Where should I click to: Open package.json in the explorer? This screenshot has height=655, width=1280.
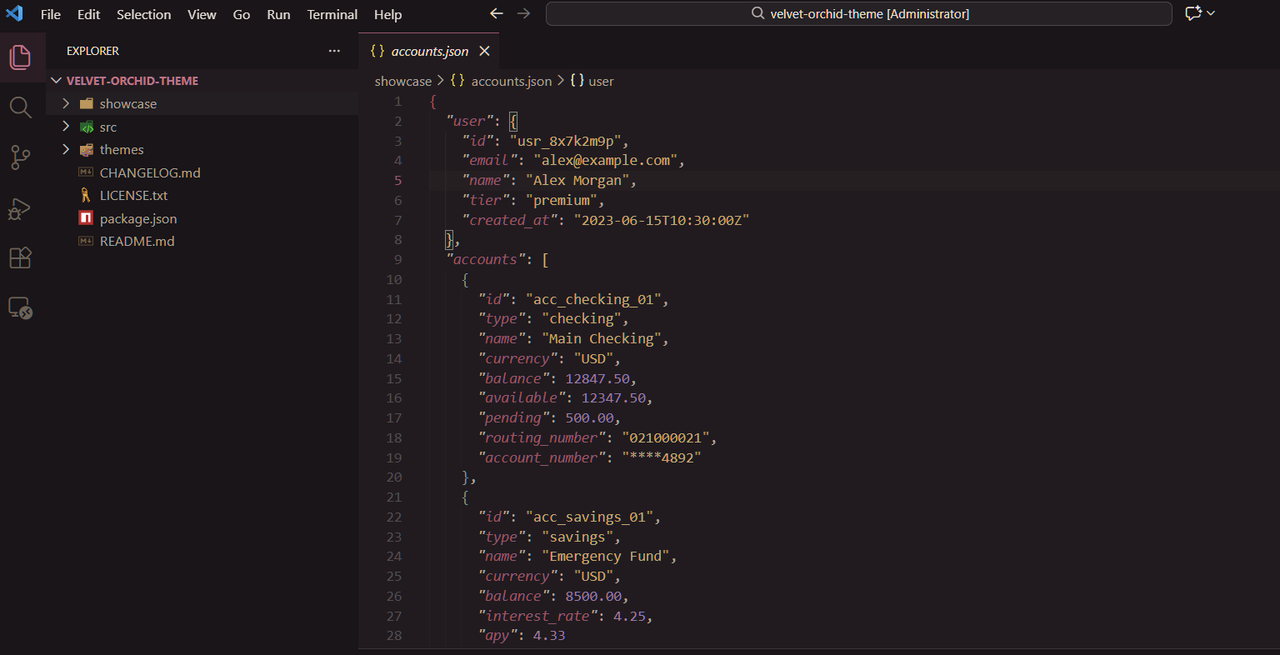click(x=138, y=219)
